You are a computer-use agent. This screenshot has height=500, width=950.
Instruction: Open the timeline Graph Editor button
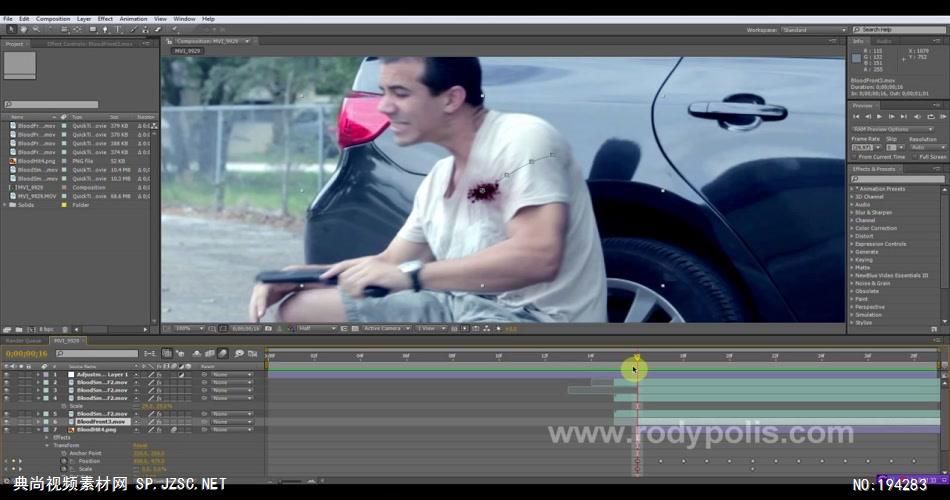253,353
